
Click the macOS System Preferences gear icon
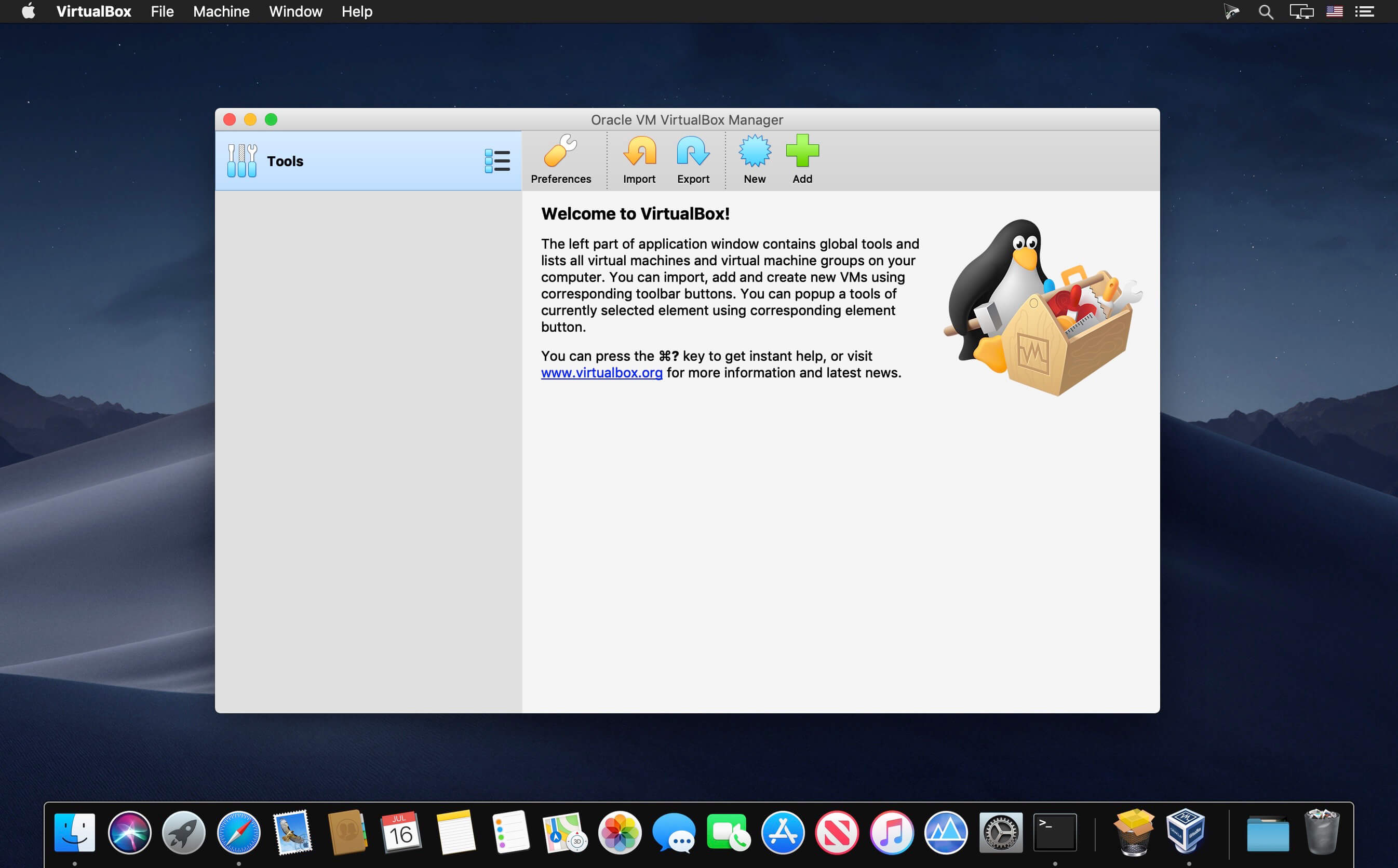pyautogui.click(x=999, y=833)
